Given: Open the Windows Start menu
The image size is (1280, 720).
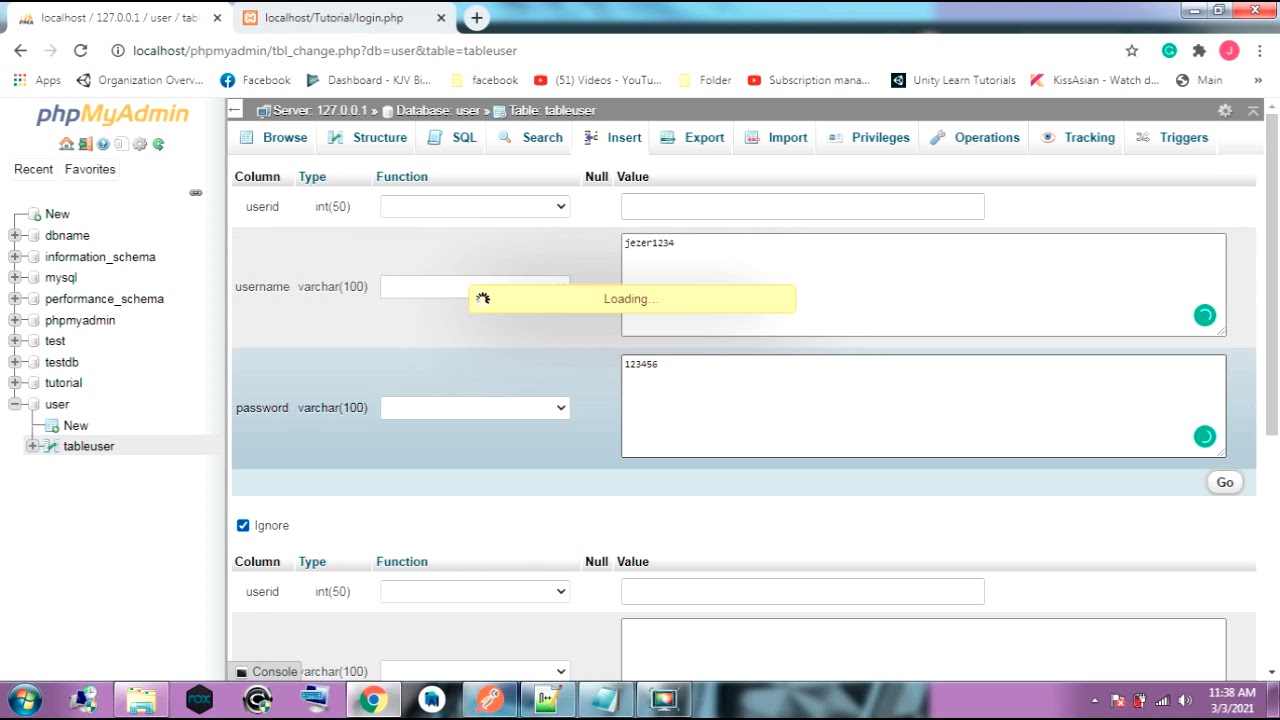Looking at the screenshot, I should coord(25,699).
